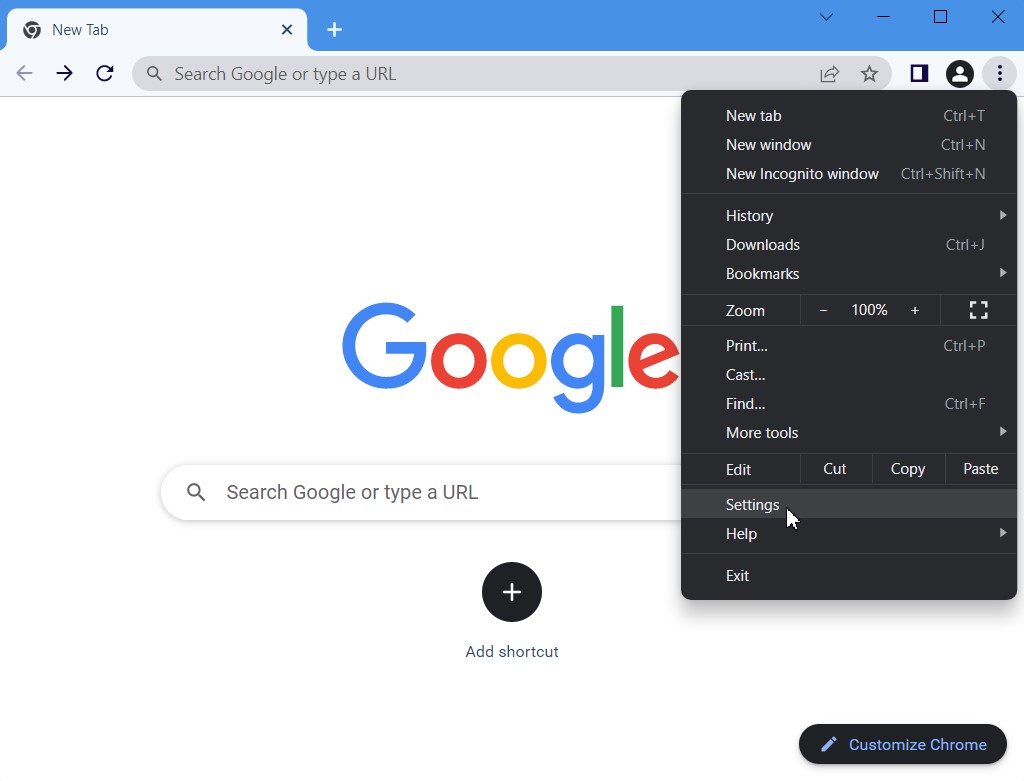The height and width of the screenshot is (781, 1024).
Task: Click the share page icon in address bar
Action: click(x=829, y=74)
